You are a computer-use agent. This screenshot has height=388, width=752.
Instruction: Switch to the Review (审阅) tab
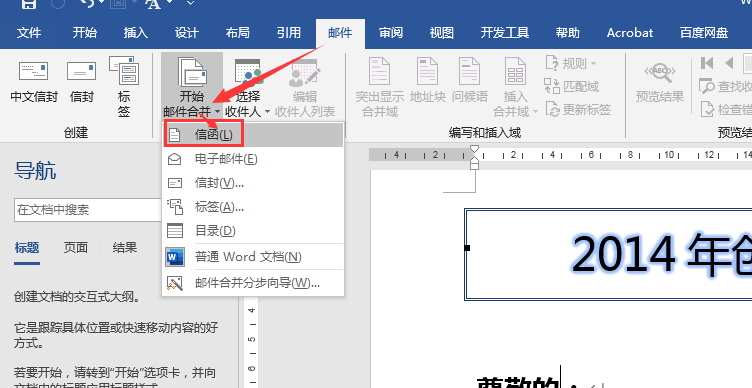[x=390, y=33]
